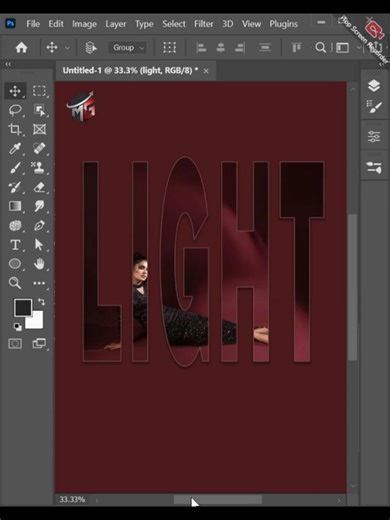
Task: Select the Rectangular Marquee tool
Action: (x=39, y=91)
